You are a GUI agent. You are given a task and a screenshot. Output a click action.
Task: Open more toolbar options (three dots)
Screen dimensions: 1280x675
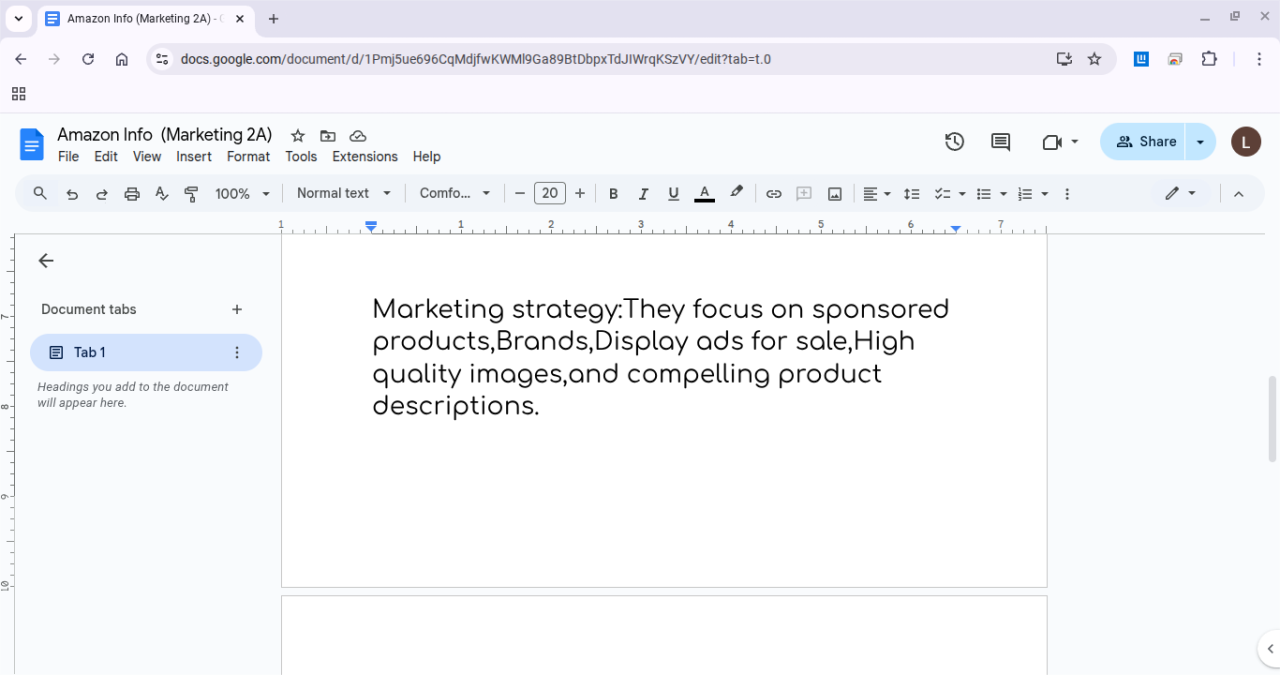[x=1067, y=194]
